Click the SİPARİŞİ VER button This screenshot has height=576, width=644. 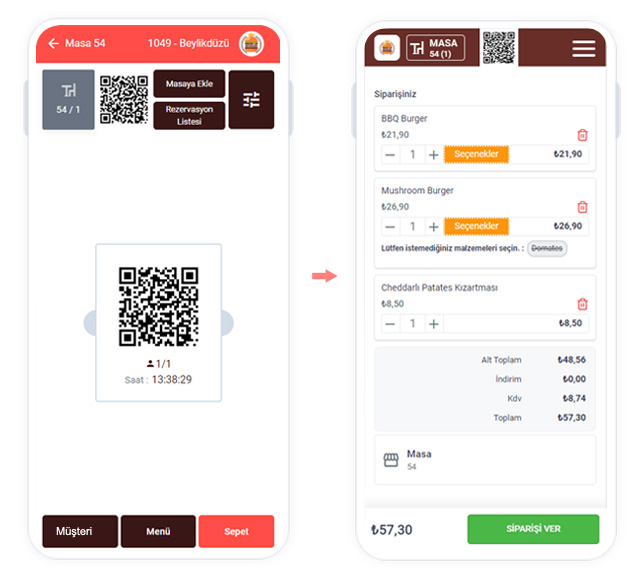533,529
